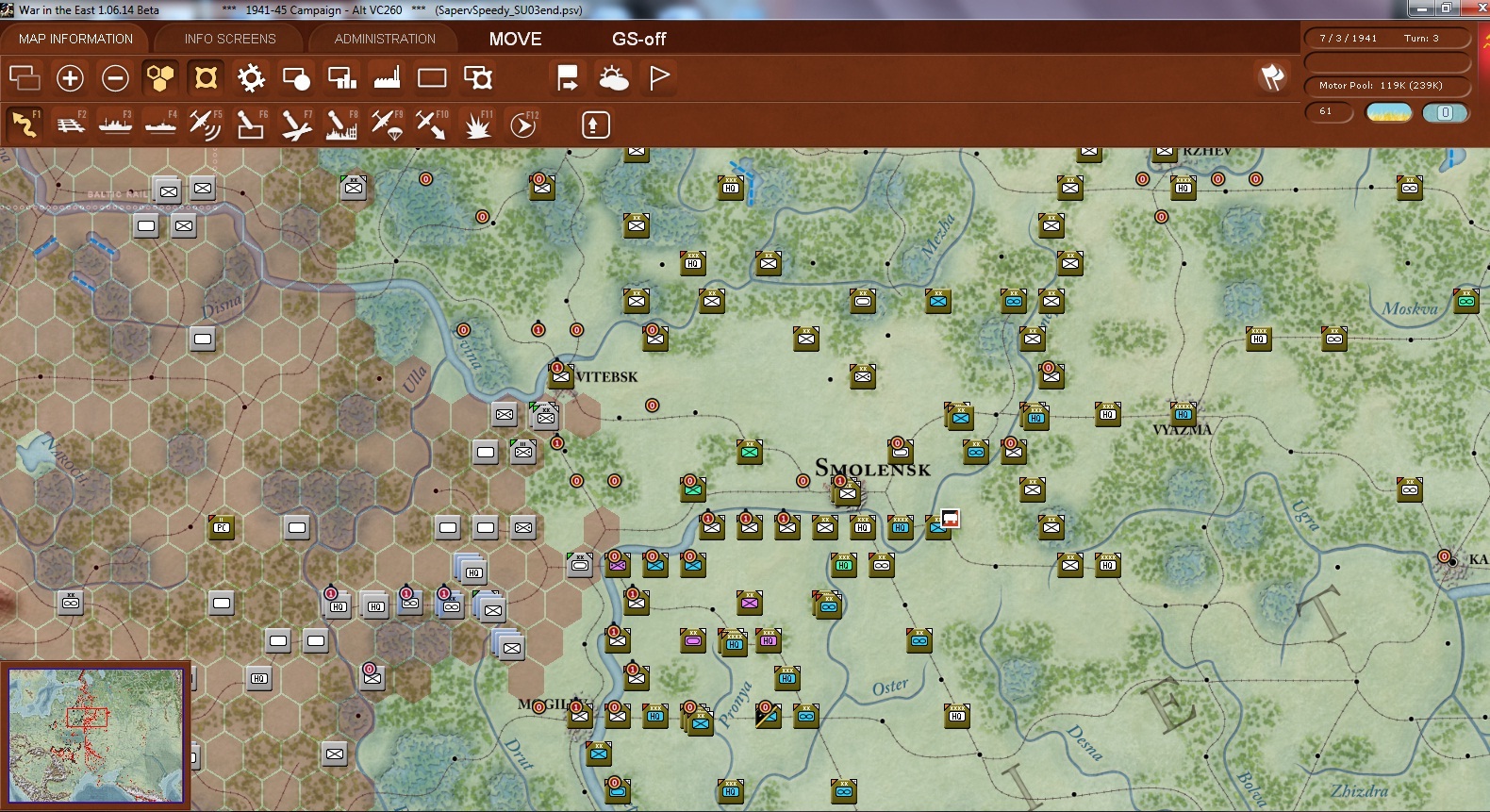Minimize the War in the East window
Screen dimensions: 1490x812
[x=1421, y=8]
